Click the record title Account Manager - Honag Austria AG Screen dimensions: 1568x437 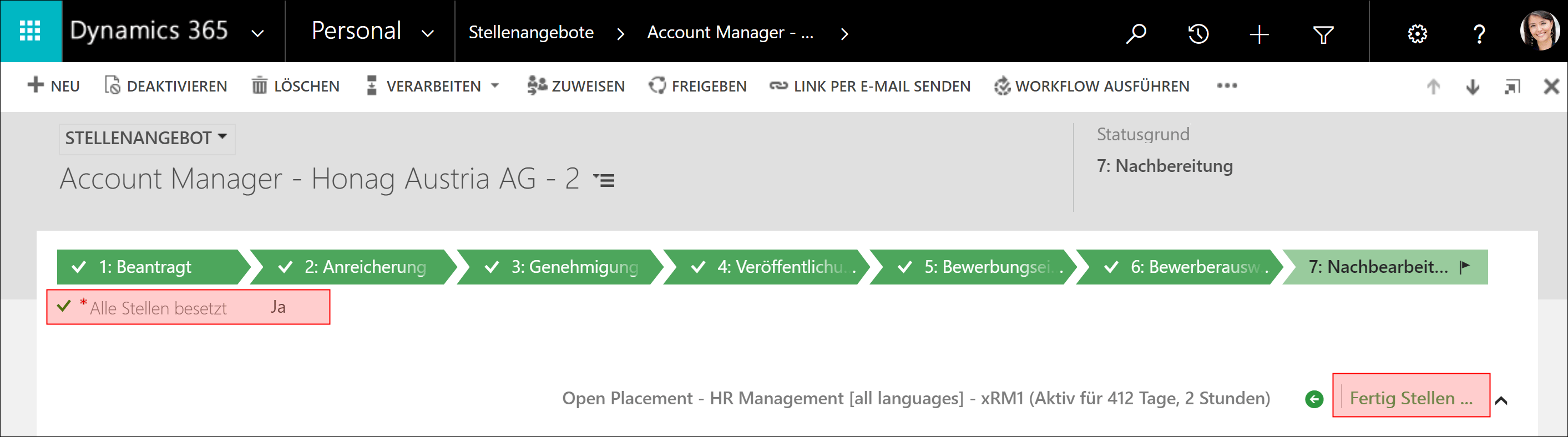pyautogui.click(x=319, y=179)
